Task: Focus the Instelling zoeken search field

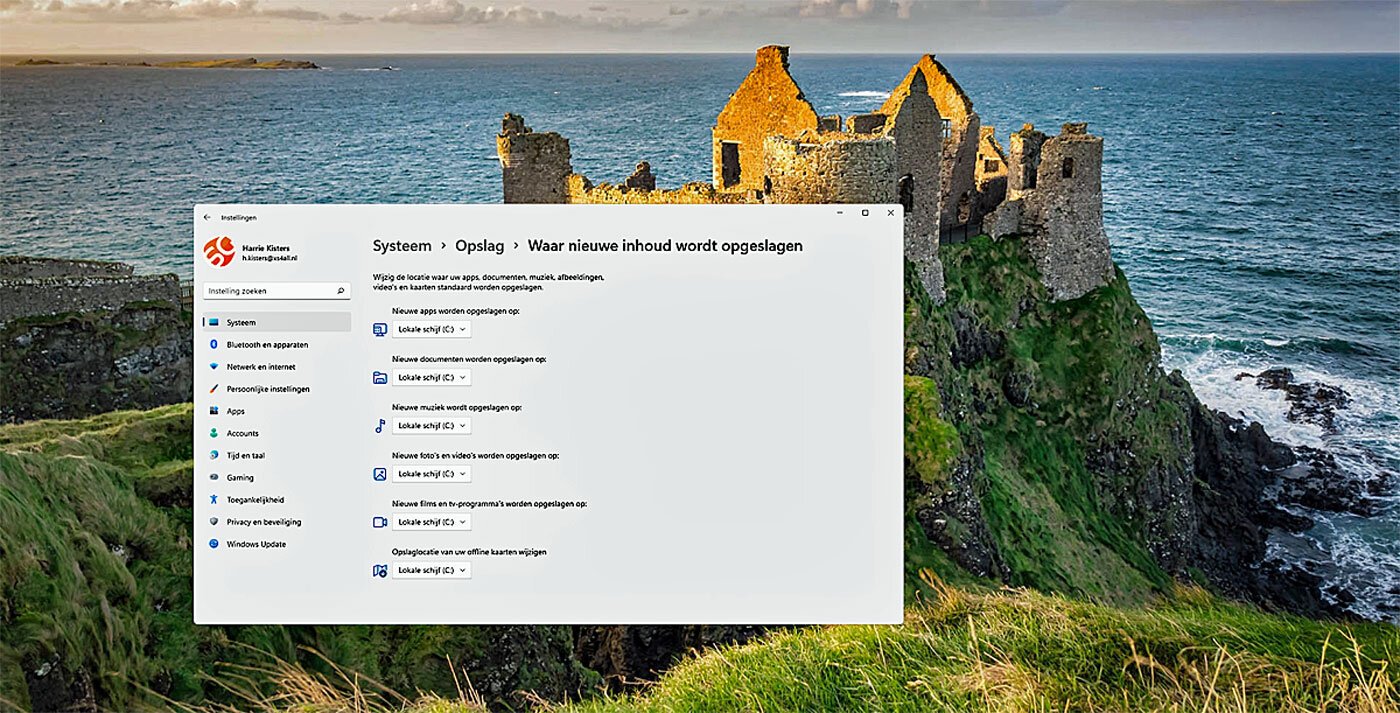Action: click(277, 291)
